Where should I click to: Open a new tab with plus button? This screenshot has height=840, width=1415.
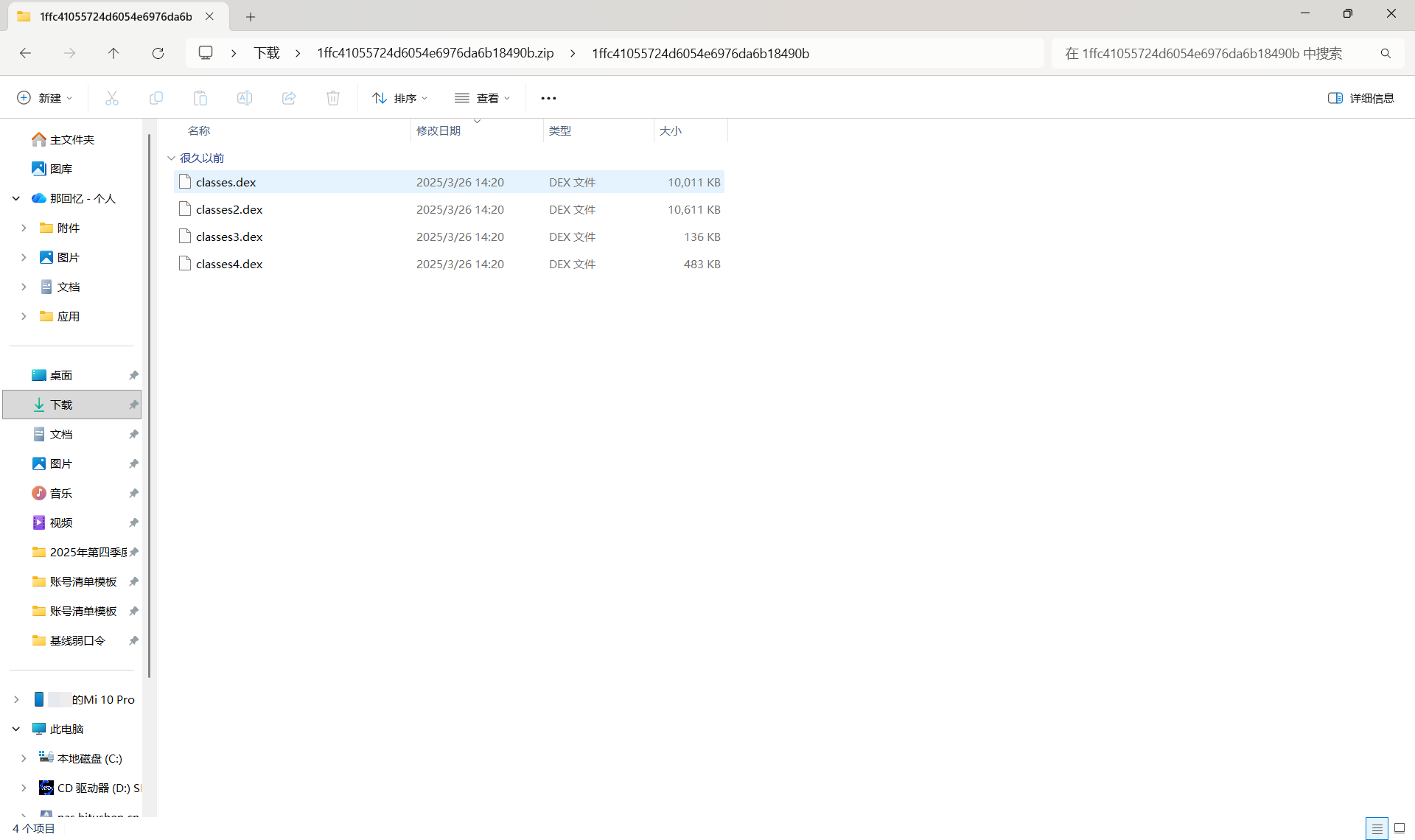251,16
